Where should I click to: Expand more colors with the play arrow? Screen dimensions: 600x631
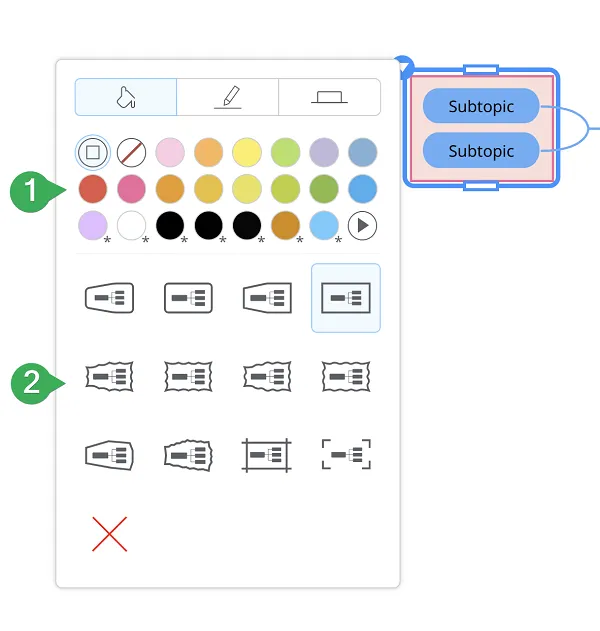click(362, 225)
